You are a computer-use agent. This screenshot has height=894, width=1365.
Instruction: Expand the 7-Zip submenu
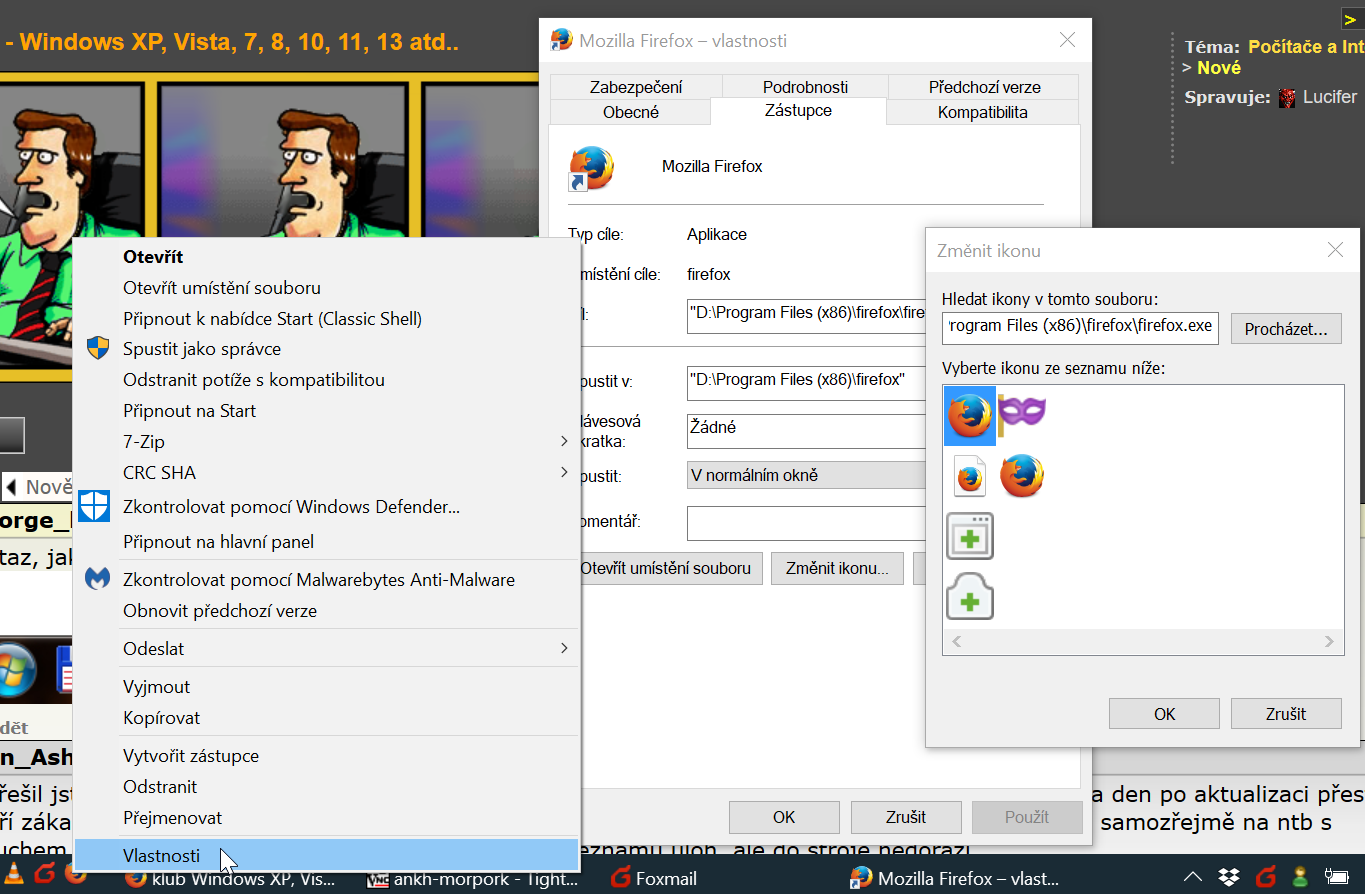[564, 441]
